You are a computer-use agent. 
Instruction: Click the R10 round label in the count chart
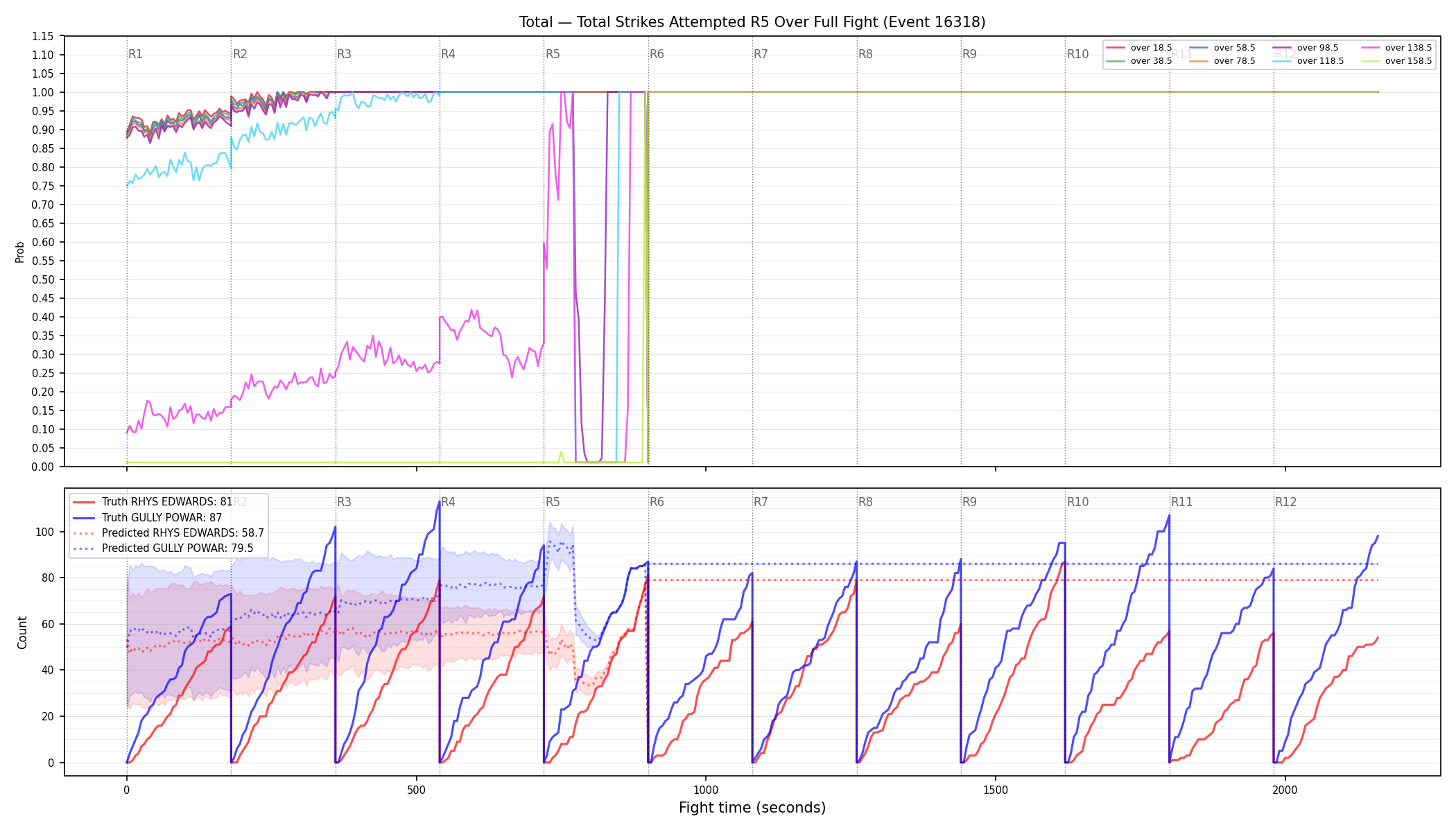pos(1077,502)
